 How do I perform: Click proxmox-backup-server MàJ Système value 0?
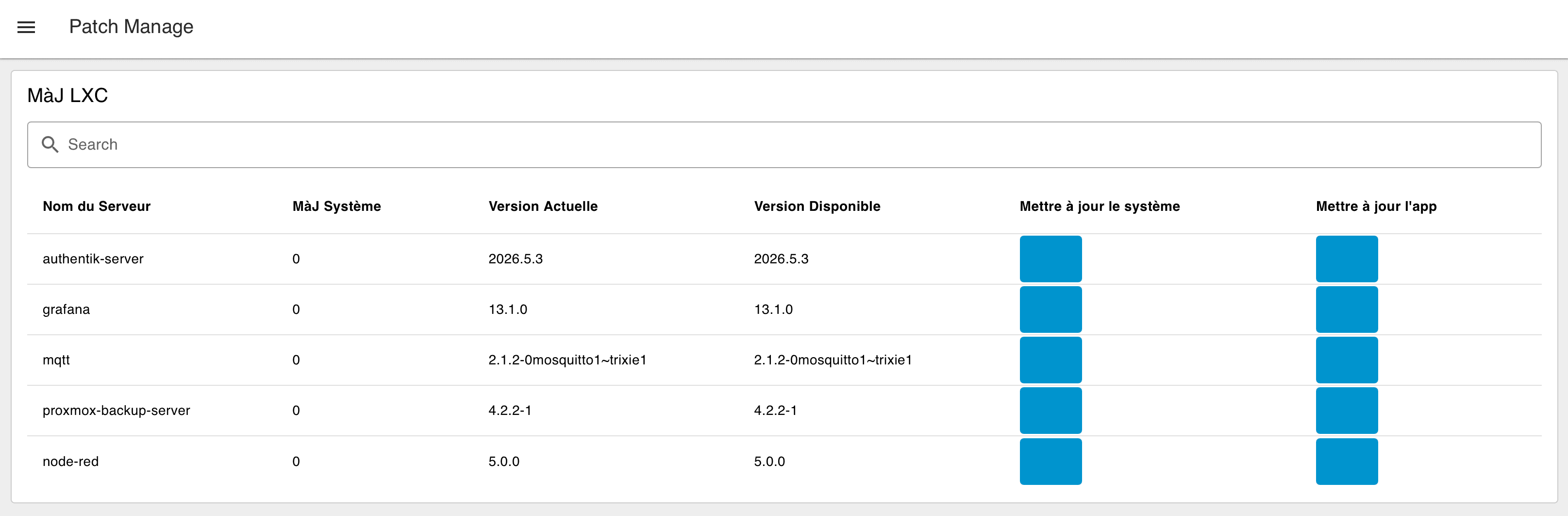click(x=296, y=411)
